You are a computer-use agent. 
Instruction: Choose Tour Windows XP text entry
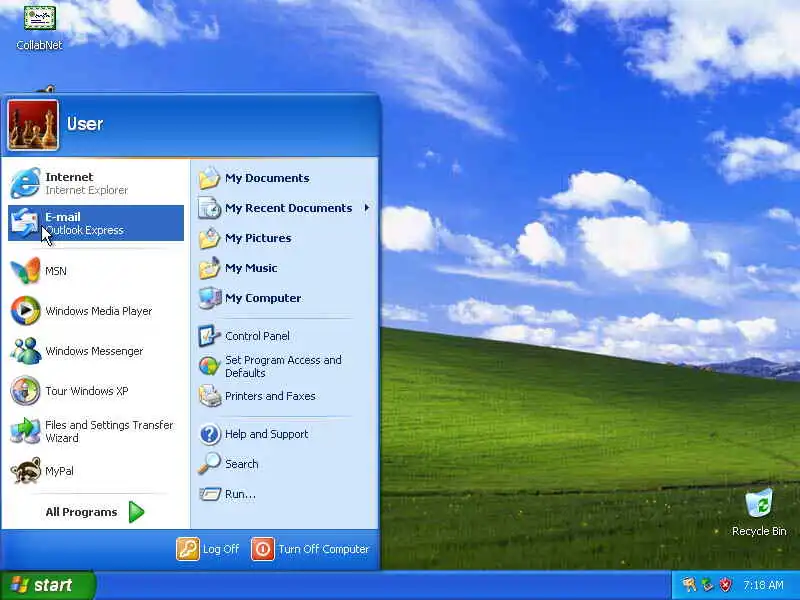pyautogui.click(x=87, y=391)
